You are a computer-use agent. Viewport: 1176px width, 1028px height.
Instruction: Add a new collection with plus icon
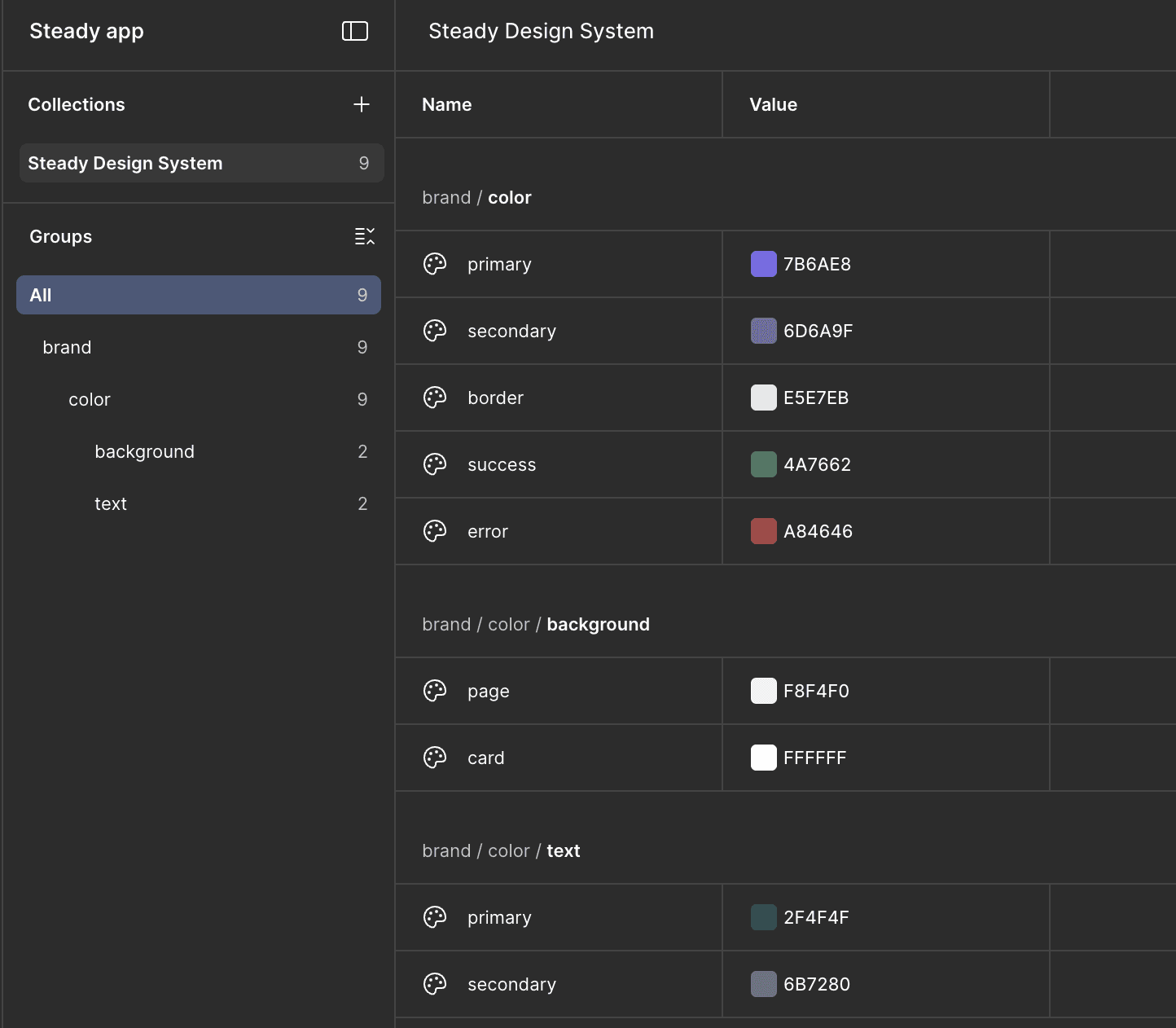pos(362,104)
